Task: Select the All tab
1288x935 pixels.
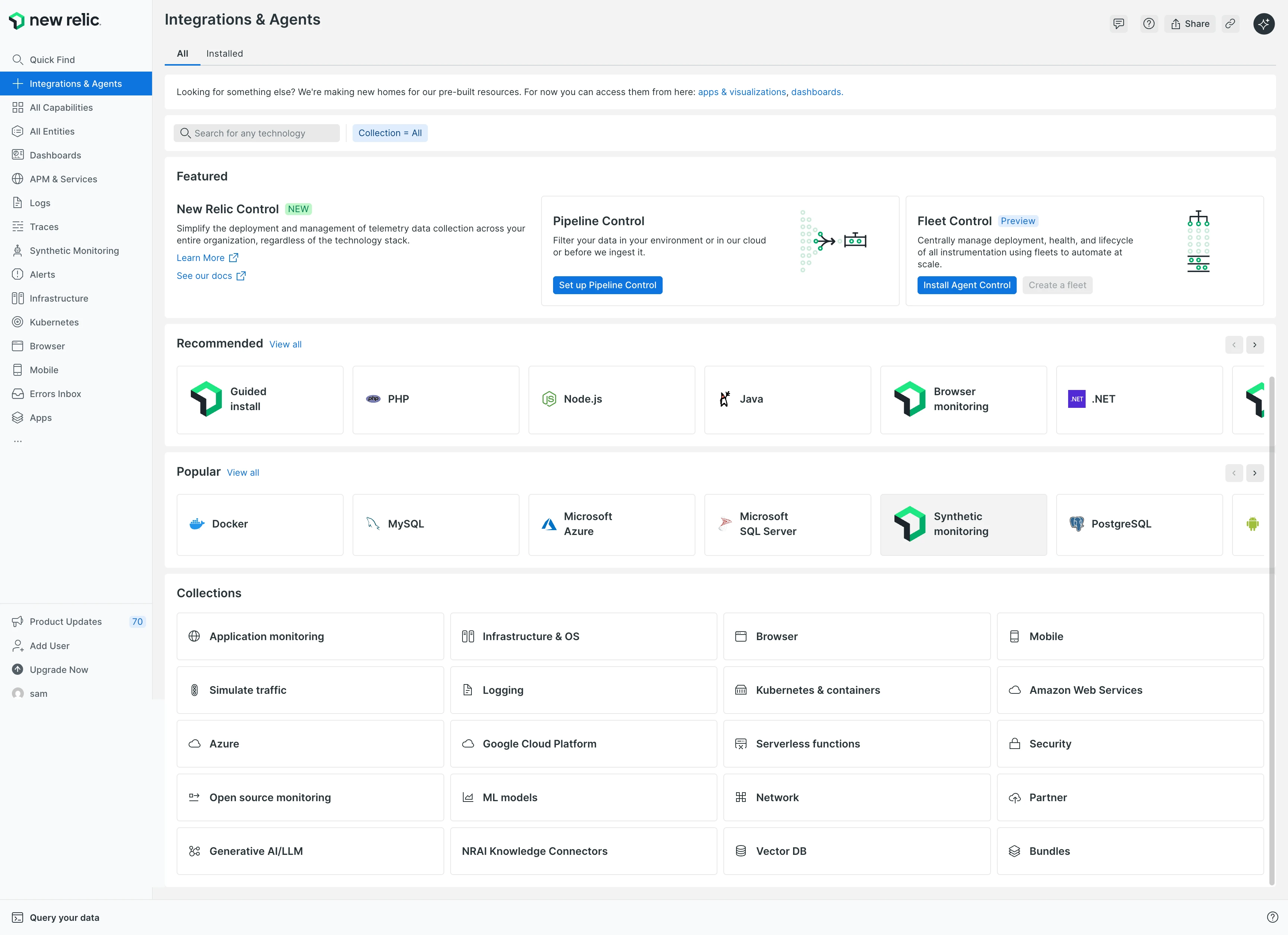Action: click(x=182, y=53)
